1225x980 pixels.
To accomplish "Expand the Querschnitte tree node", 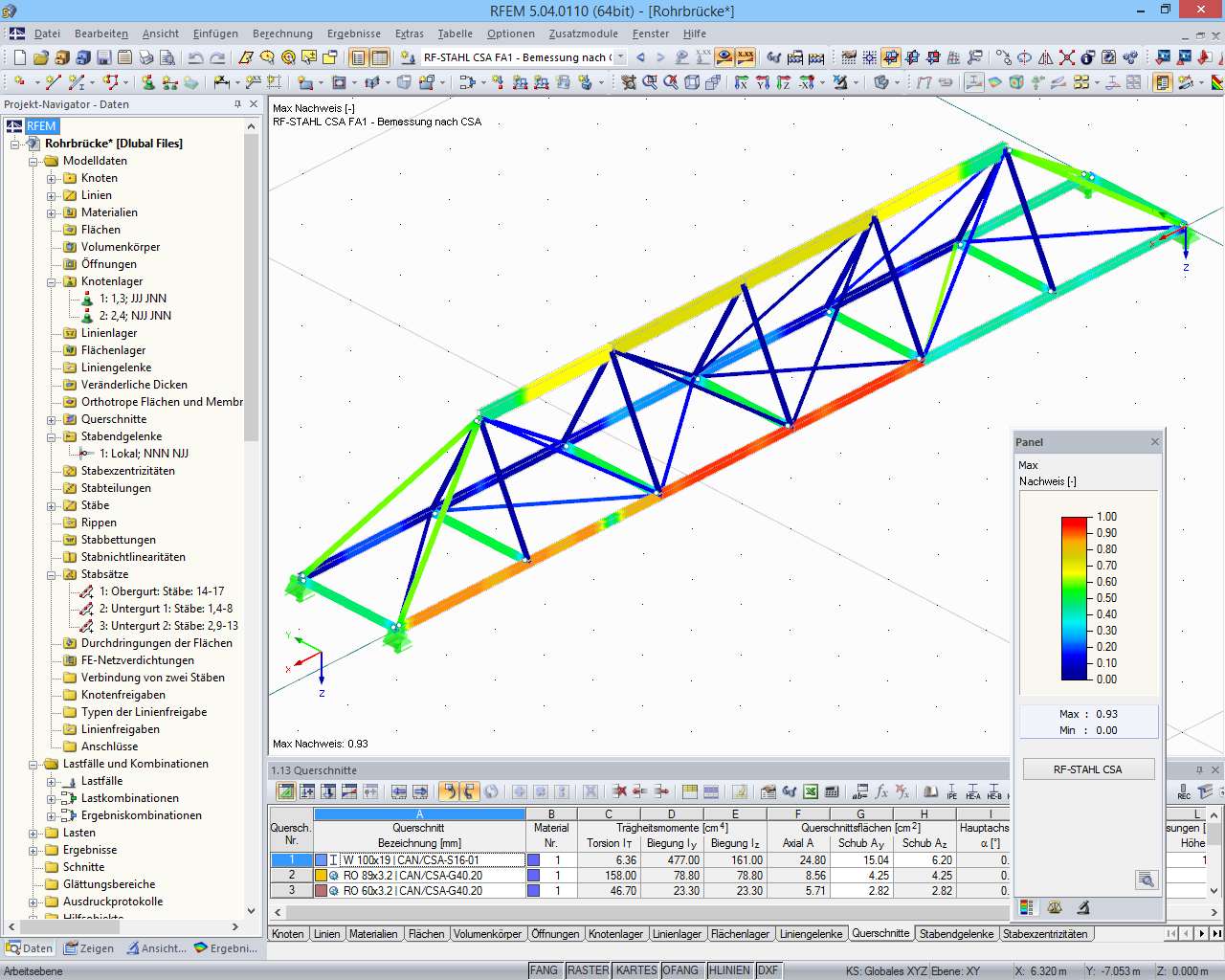I will (52, 419).
